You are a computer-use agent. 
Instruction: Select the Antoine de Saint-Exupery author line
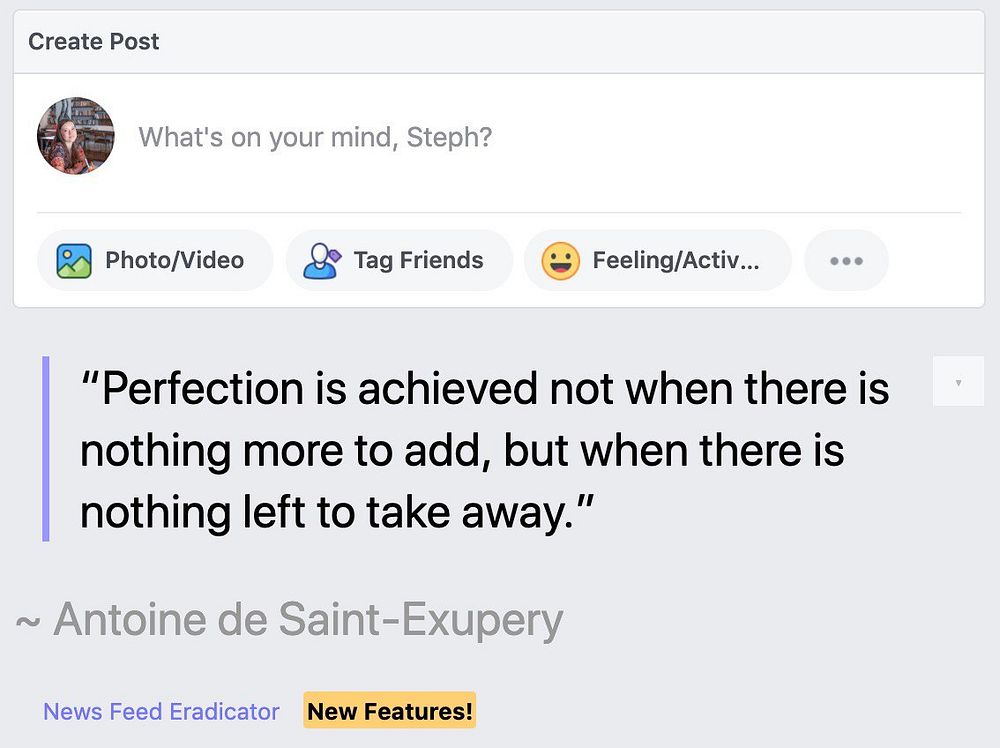(290, 619)
